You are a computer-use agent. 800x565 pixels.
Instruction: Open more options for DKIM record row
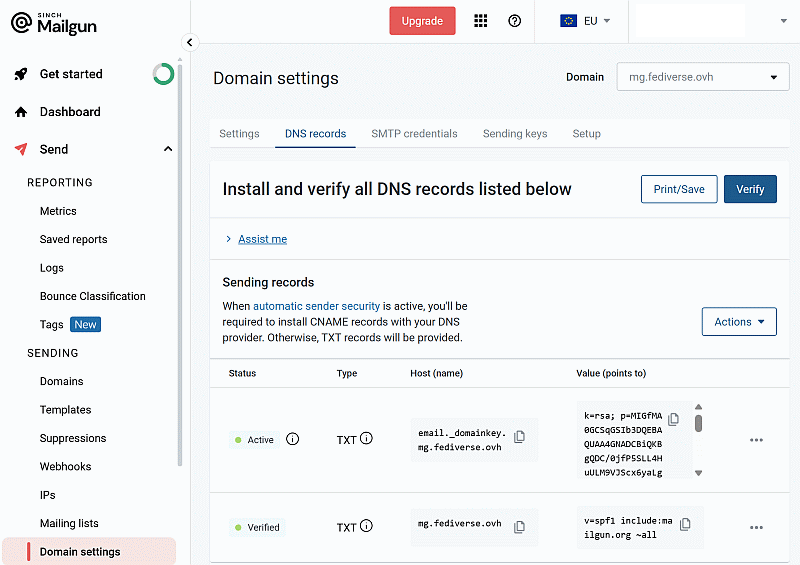(756, 440)
